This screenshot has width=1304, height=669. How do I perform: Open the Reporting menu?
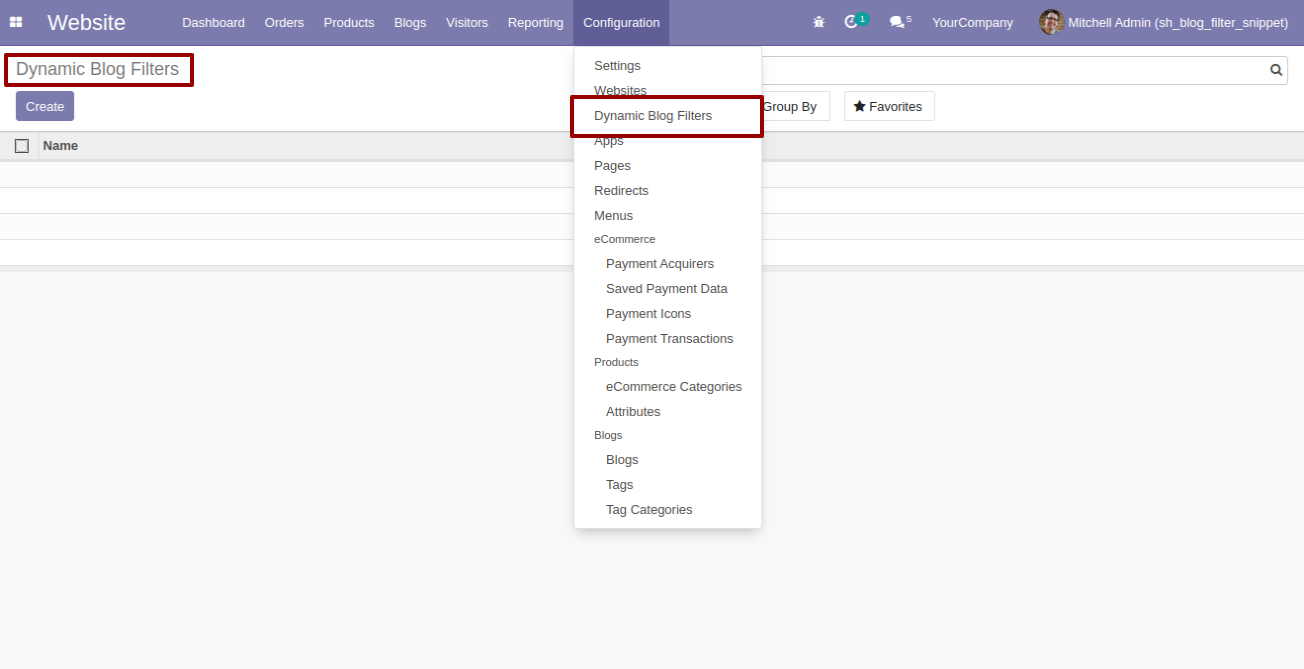tap(535, 22)
